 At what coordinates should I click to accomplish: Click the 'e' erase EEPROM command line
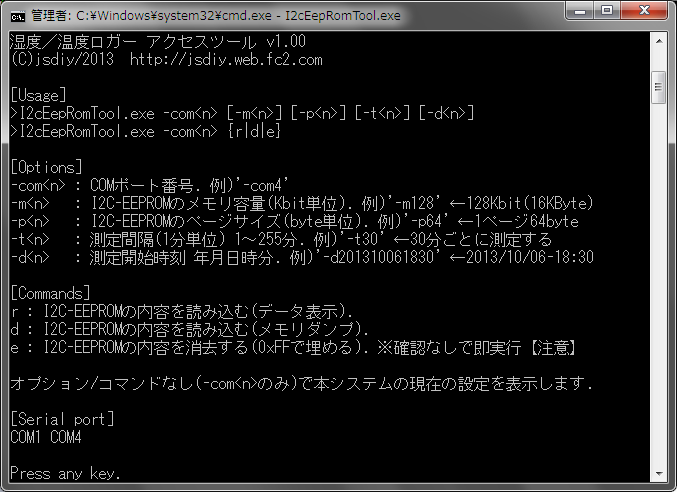click(293, 347)
